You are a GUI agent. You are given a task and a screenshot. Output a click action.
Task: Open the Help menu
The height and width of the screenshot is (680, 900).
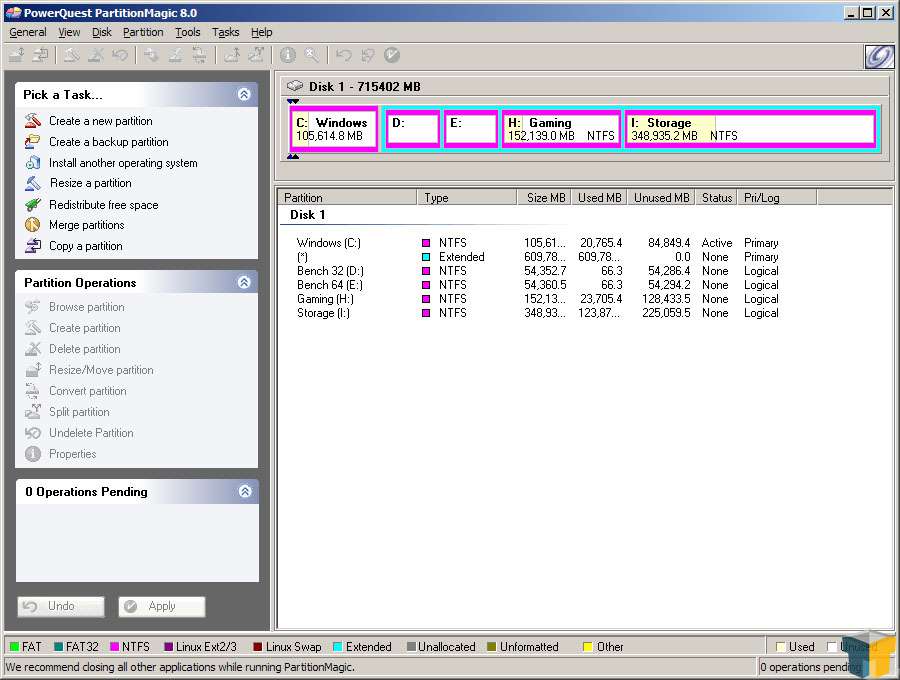pyautogui.click(x=262, y=32)
